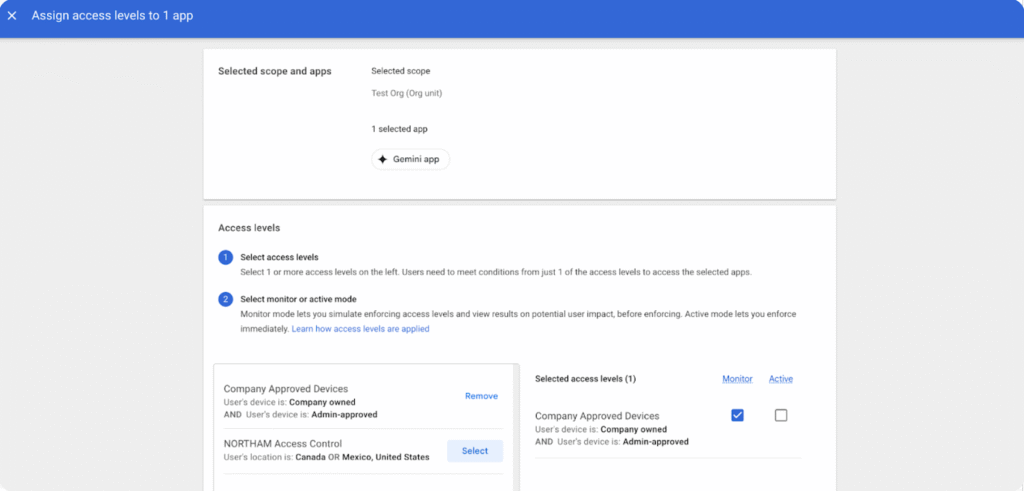The width and height of the screenshot is (1024, 491).
Task: Click the Test Org (Org unit) scope
Action: tap(406, 94)
